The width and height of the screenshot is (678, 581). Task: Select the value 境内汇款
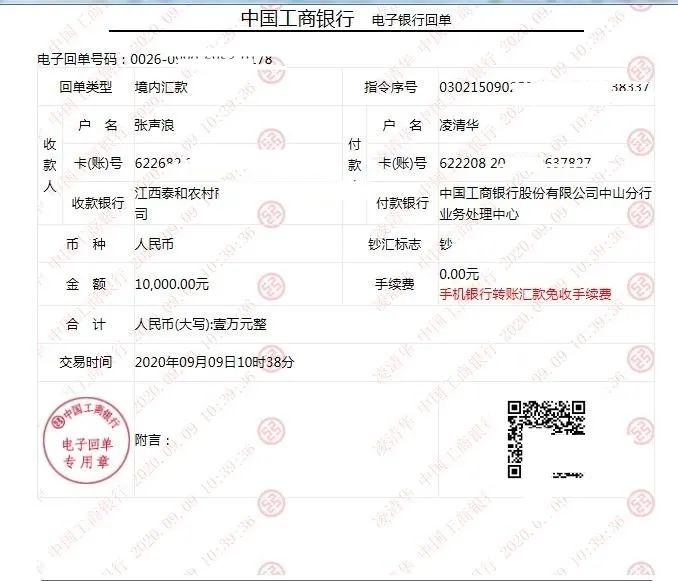tap(161, 87)
